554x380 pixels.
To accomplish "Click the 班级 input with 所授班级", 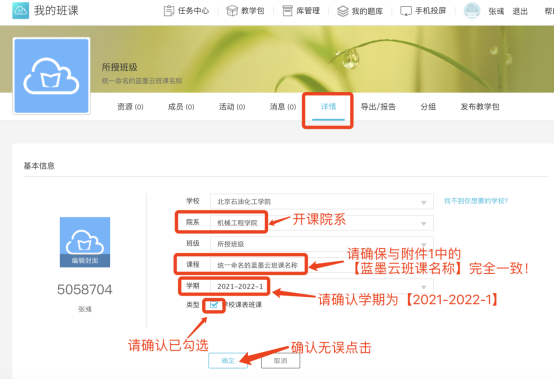I will pyautogui.click(x=322, y=244).
